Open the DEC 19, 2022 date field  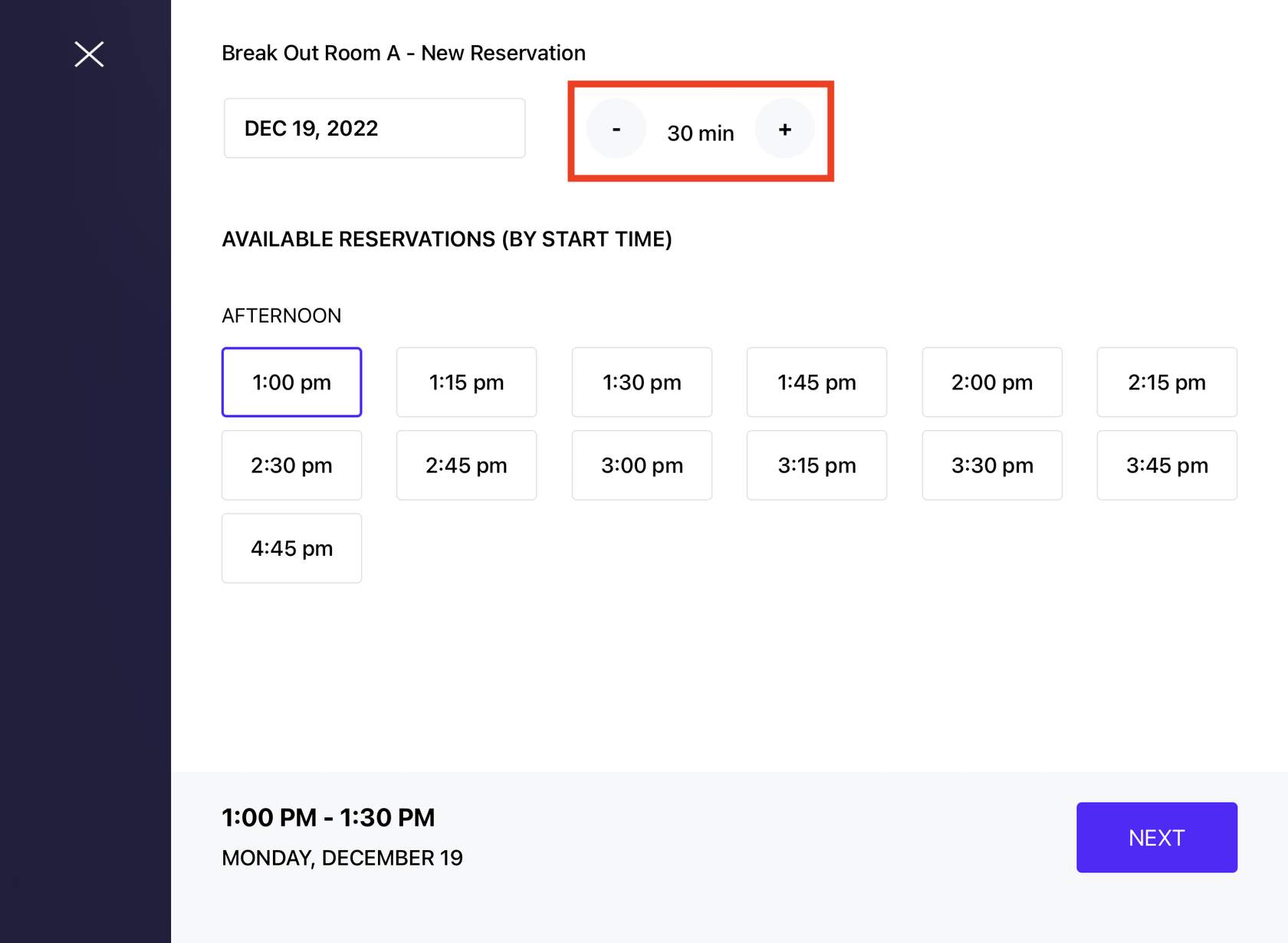[x=374, y=128]
